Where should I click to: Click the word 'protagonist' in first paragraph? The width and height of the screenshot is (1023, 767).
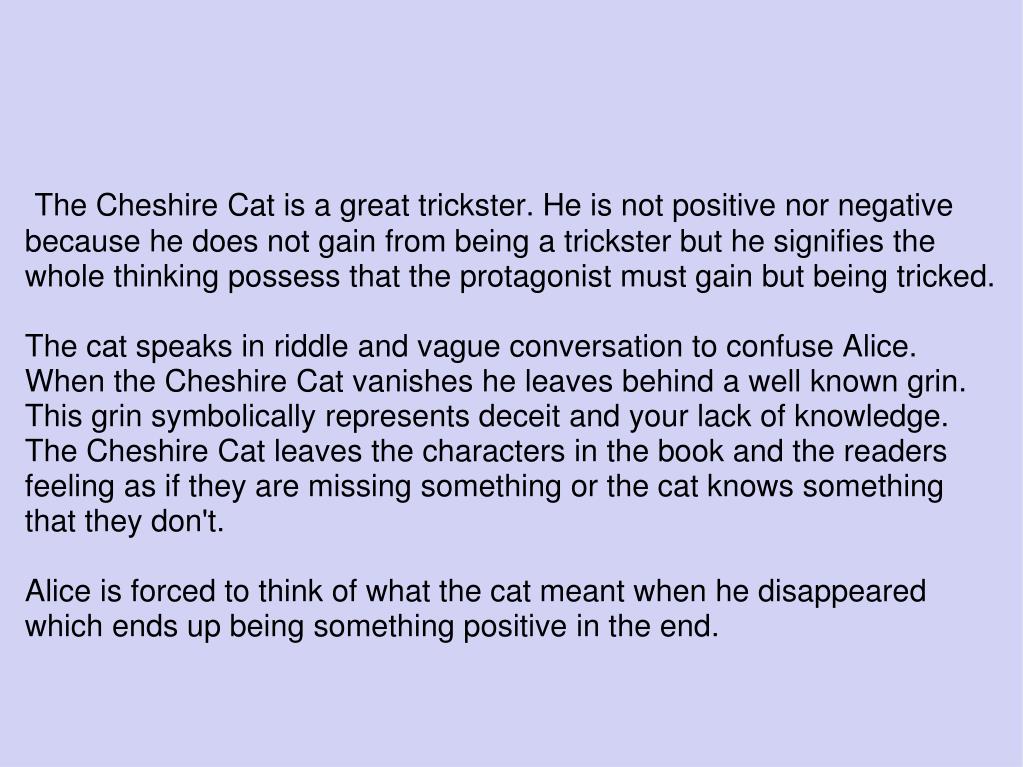[x=536, y=277]
